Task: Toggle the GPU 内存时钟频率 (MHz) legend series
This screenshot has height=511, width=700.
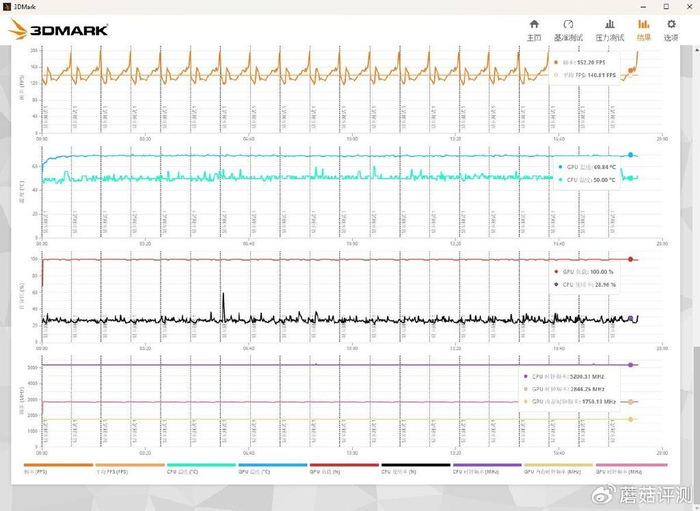Action: coord(558,469)
